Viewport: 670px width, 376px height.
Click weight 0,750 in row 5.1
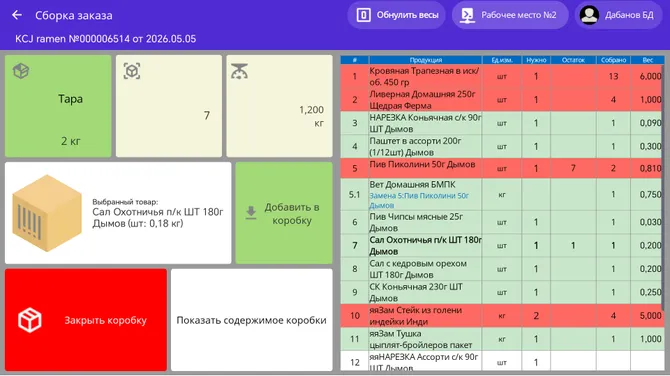[650, 194]
